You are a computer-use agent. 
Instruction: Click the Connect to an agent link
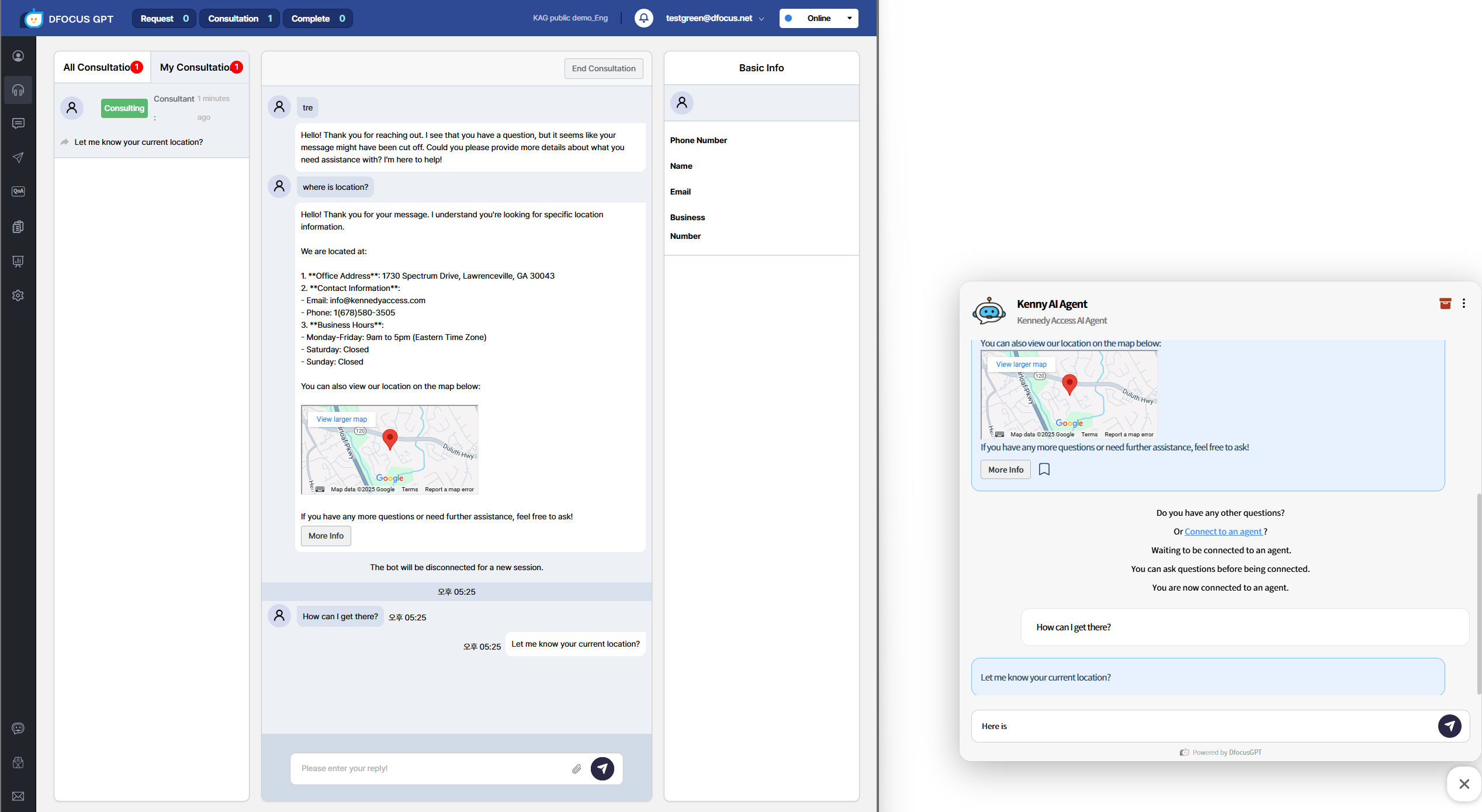click(x=1224, y=532)
